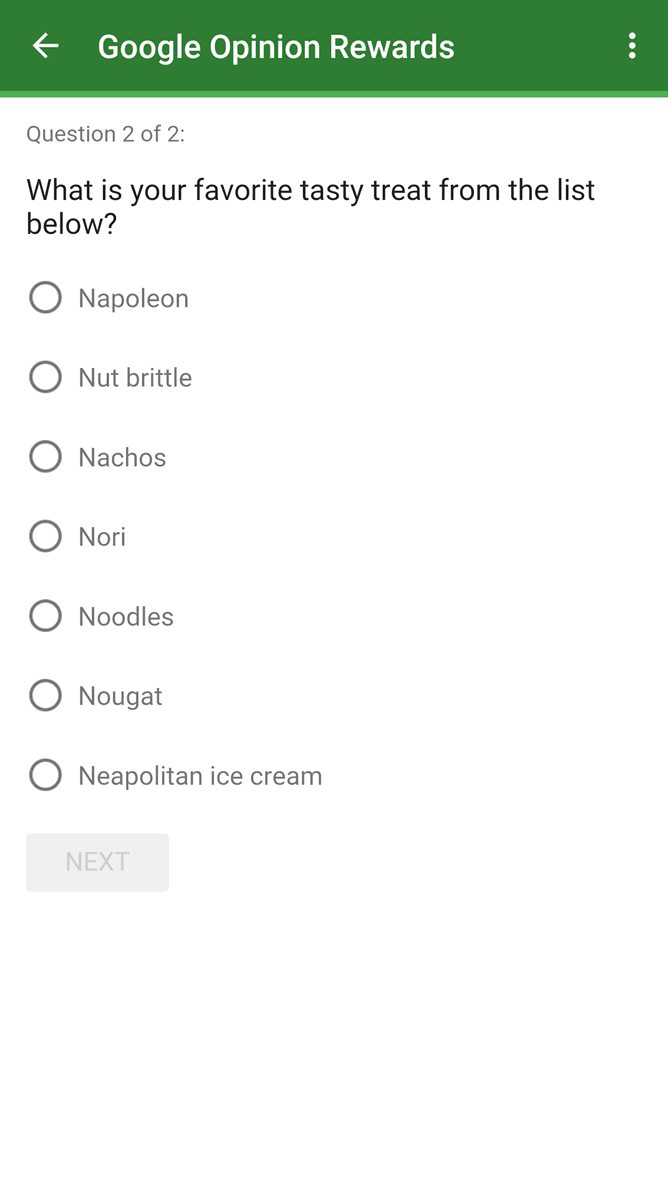
Task: Select the Nori radio circle
Action: [x=45, y=536]
